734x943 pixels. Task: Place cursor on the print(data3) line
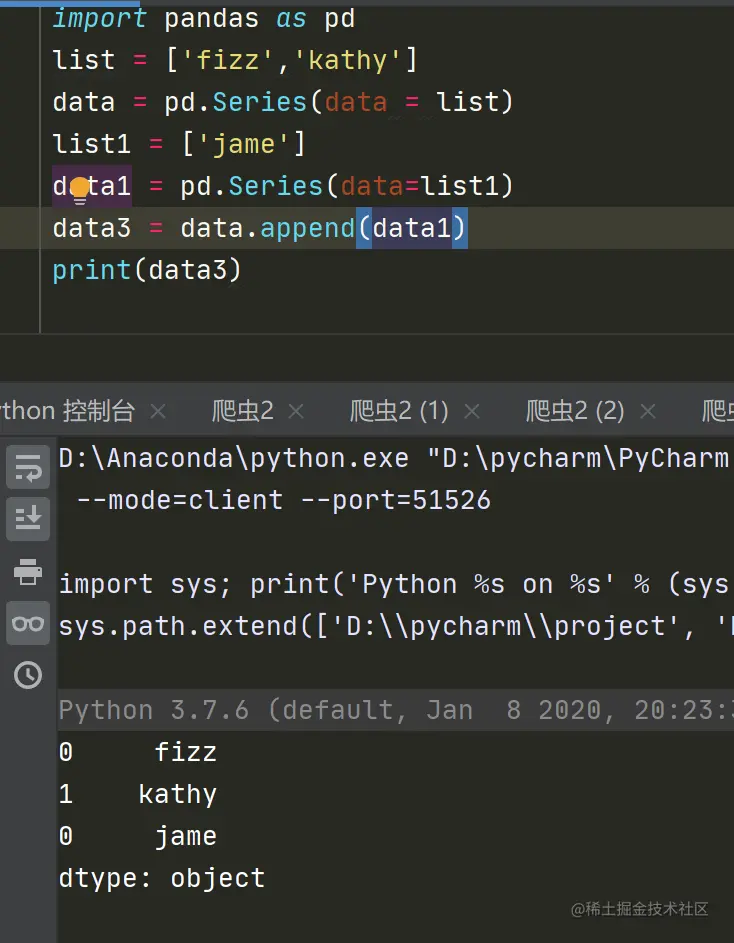point(147,270)
